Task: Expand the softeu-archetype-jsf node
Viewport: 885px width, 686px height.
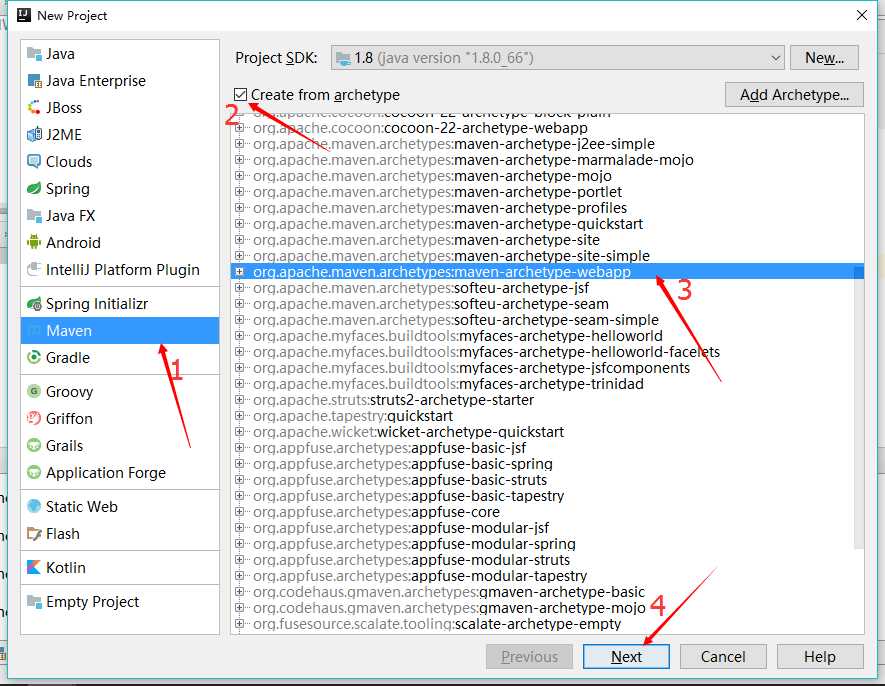Action: 239,288
